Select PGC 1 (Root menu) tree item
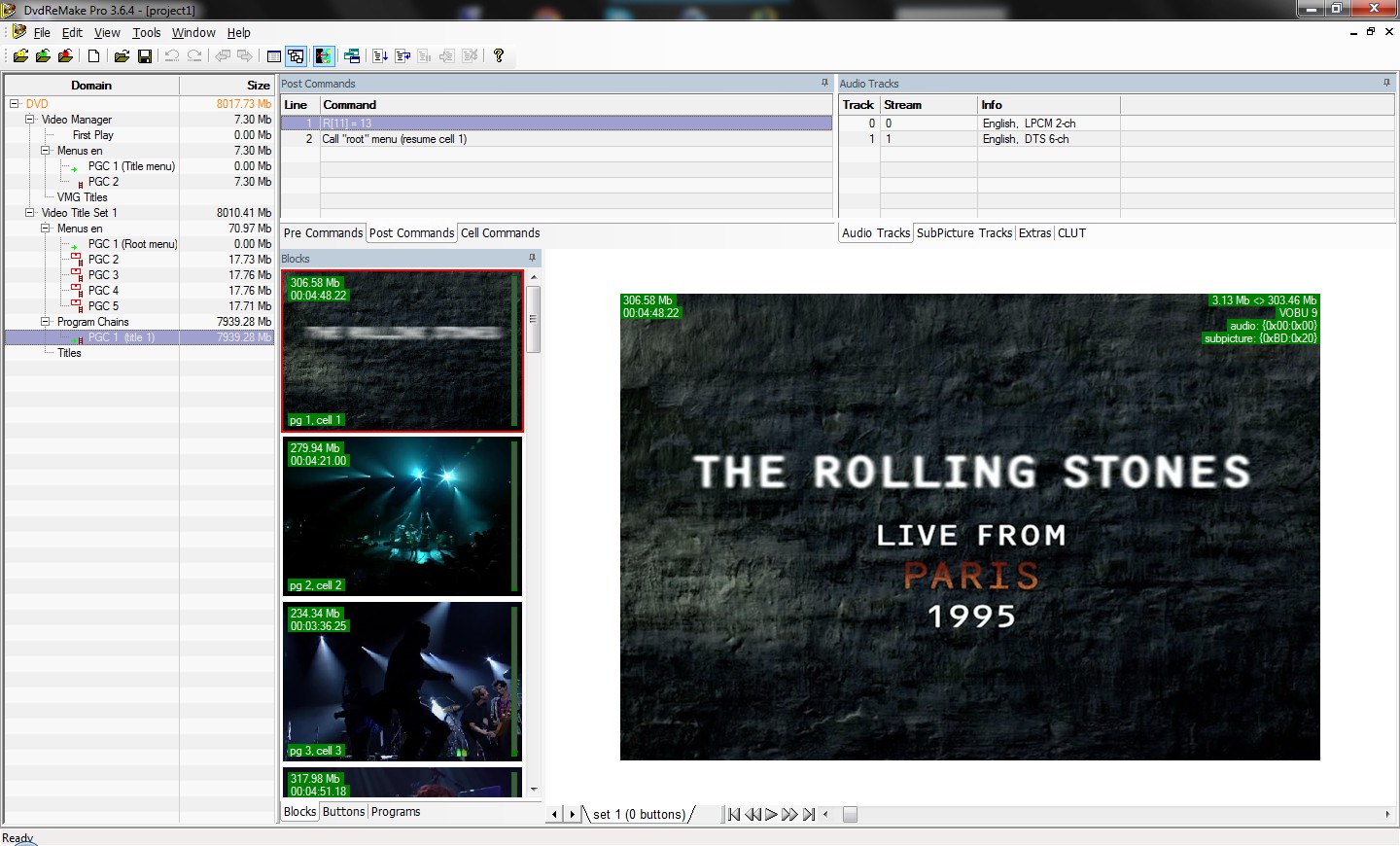 [x=132, y=244]
